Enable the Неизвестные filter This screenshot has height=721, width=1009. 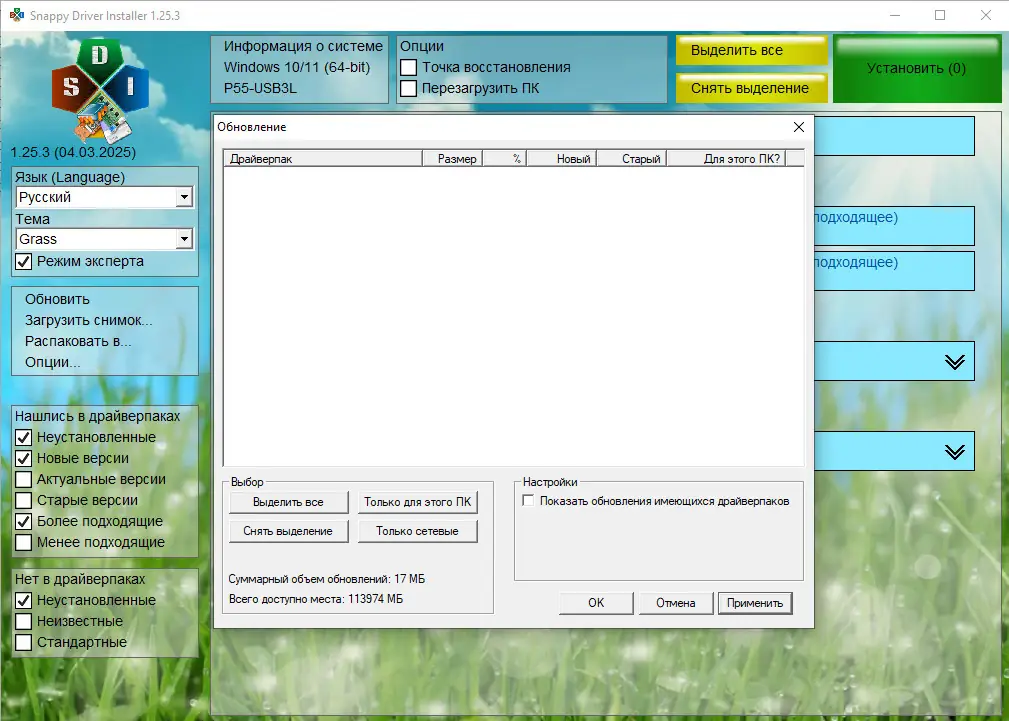[x=23, y=621]
